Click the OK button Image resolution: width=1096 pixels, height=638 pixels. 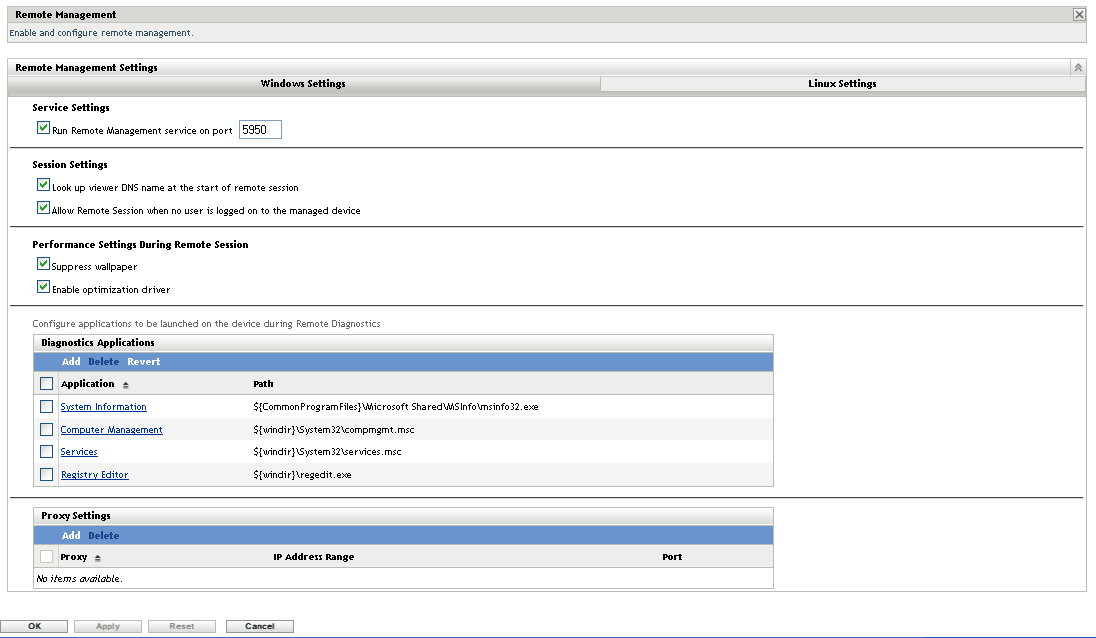[35, 625]
